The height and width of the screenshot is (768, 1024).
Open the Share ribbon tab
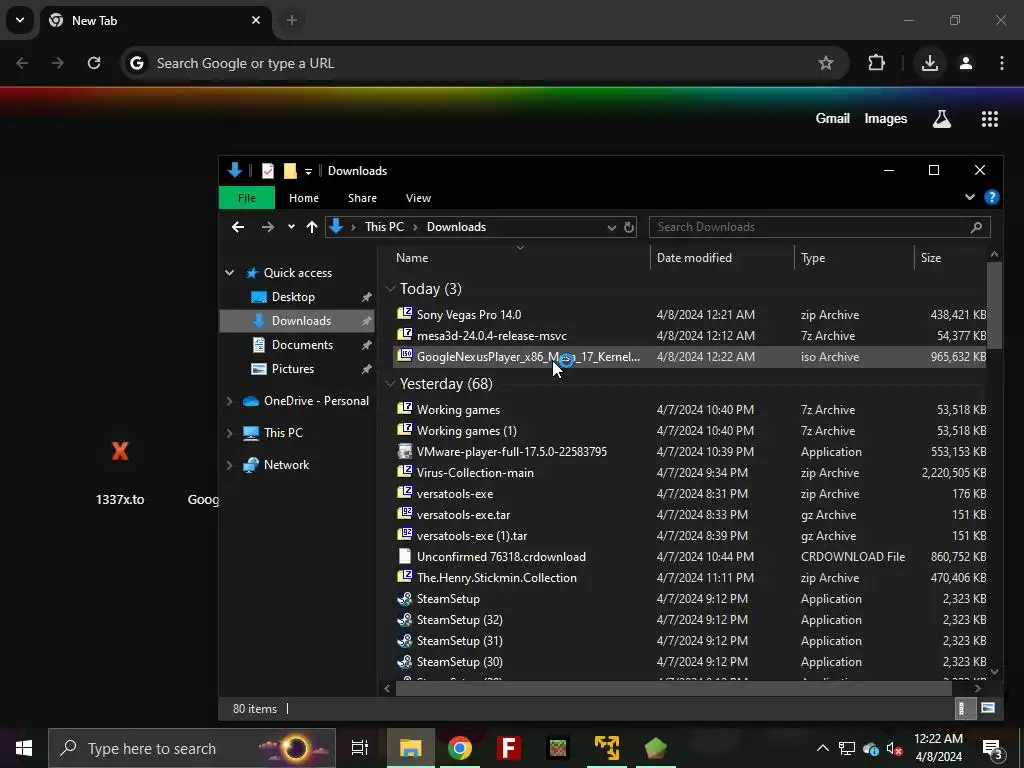coord(362,198)
